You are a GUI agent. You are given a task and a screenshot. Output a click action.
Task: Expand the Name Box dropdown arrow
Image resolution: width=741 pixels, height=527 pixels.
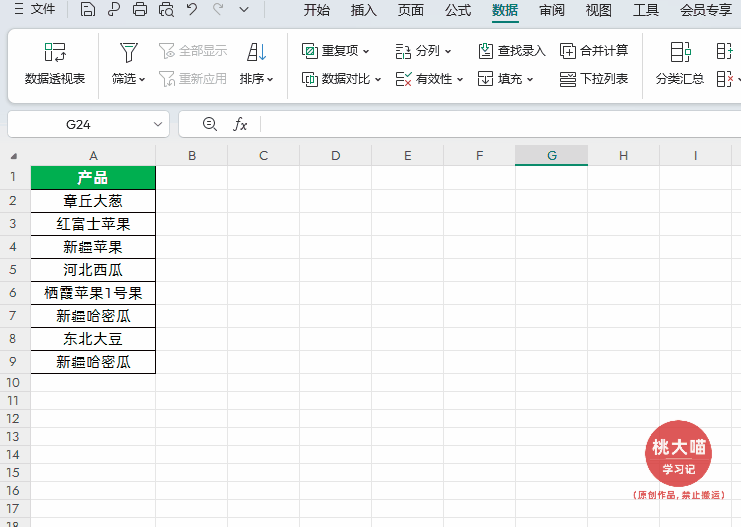(x=158, y=124)
